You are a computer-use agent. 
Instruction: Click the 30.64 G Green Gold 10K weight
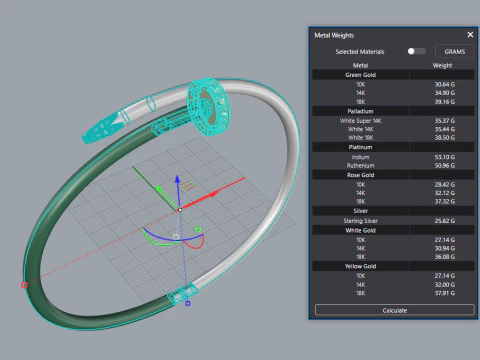(445, 84)
